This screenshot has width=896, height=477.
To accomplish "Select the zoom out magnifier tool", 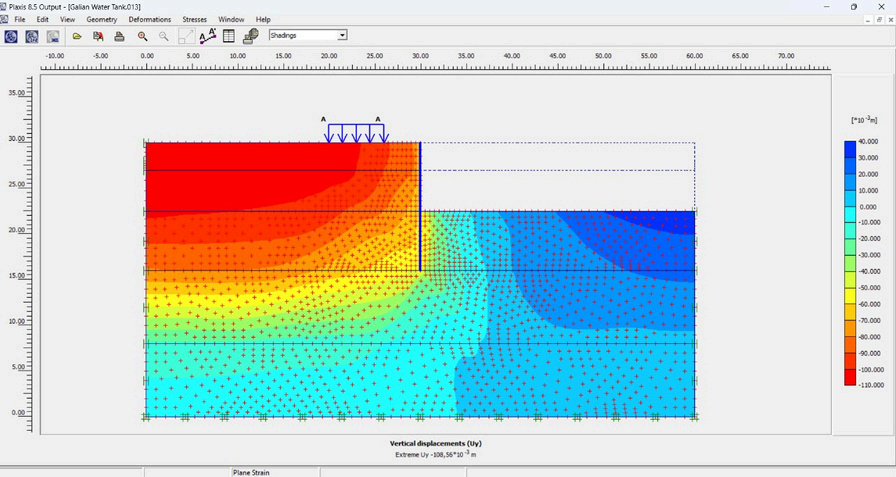I will coord(164,37).
